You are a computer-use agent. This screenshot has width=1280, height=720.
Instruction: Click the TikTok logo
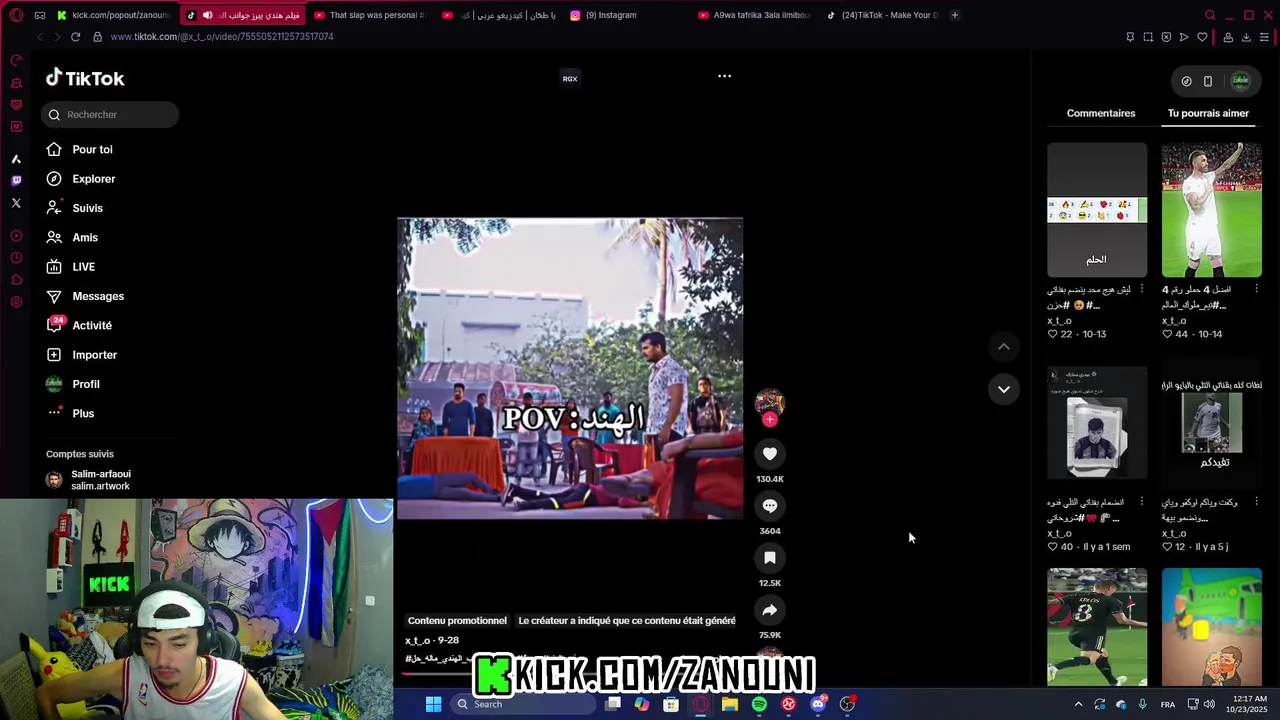tap(85, 78)
